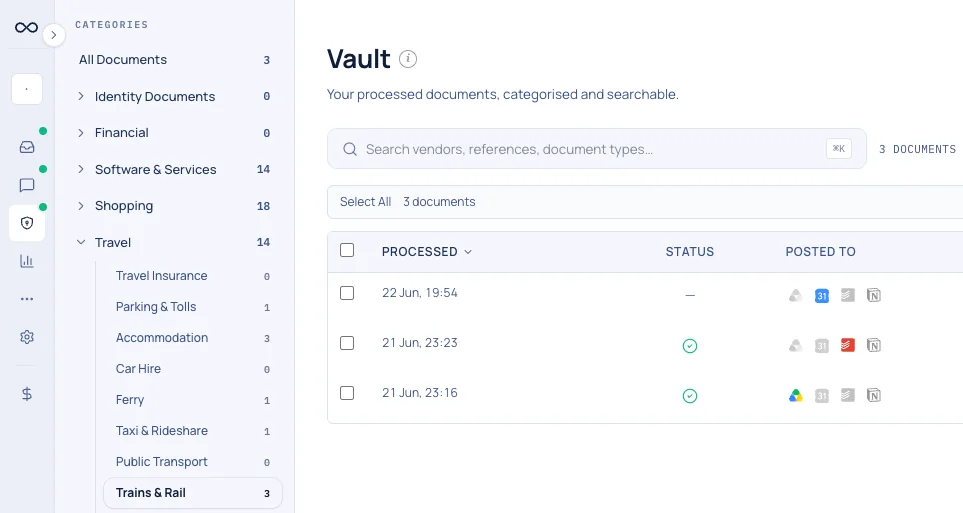Open document processed 22 Jun, 19:54
This screenshot has width=963, height=513.
coord(419,293)
